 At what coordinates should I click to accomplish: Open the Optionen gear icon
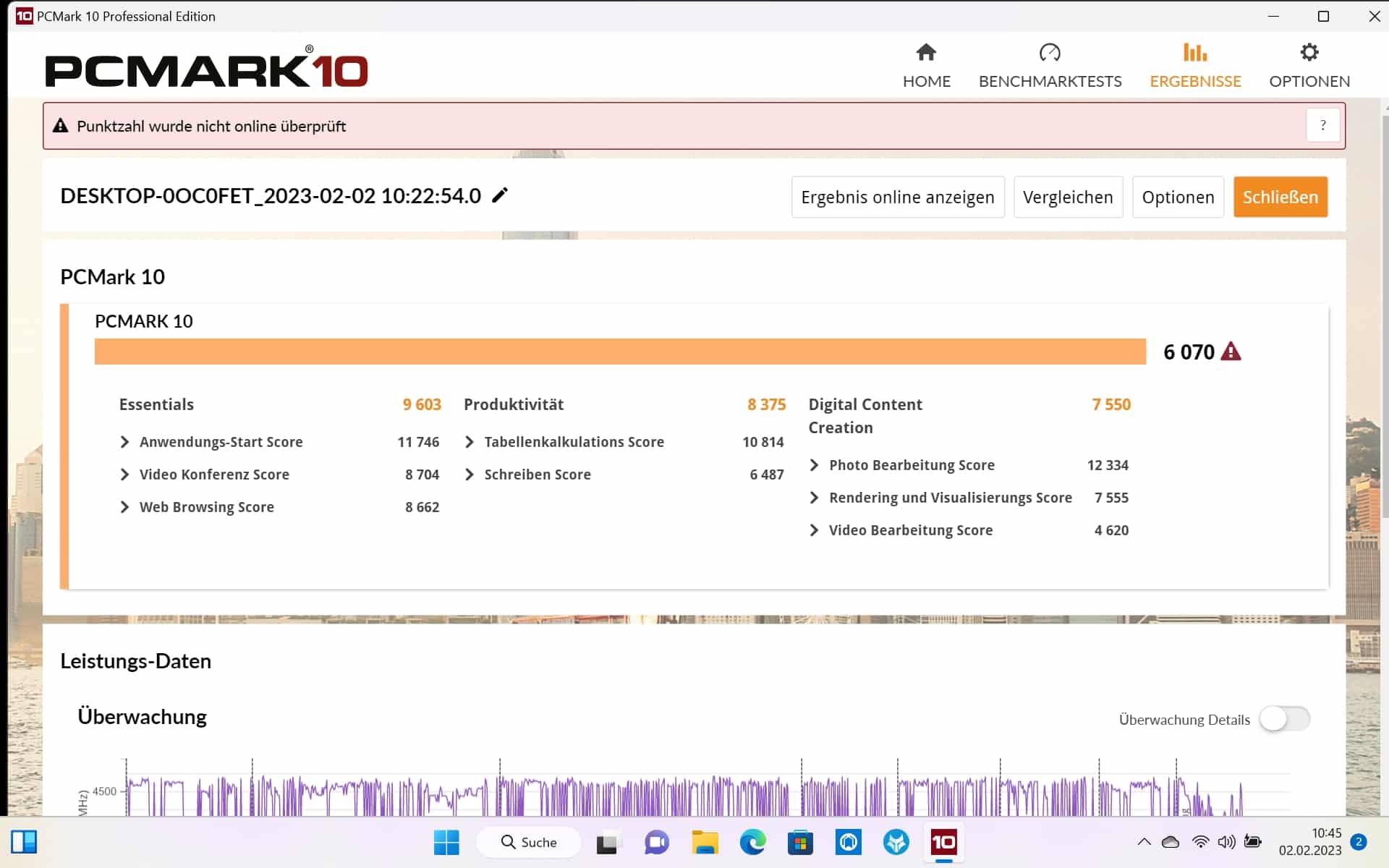[x=1309, y=53]
